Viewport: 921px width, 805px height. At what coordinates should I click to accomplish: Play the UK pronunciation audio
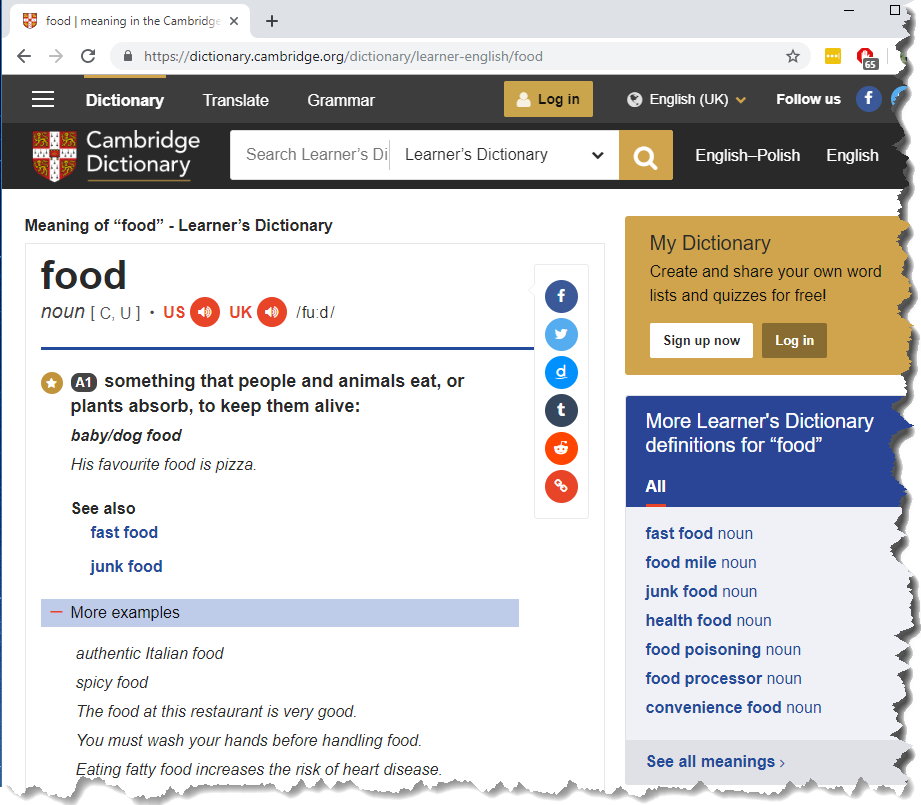coord(272,312)
